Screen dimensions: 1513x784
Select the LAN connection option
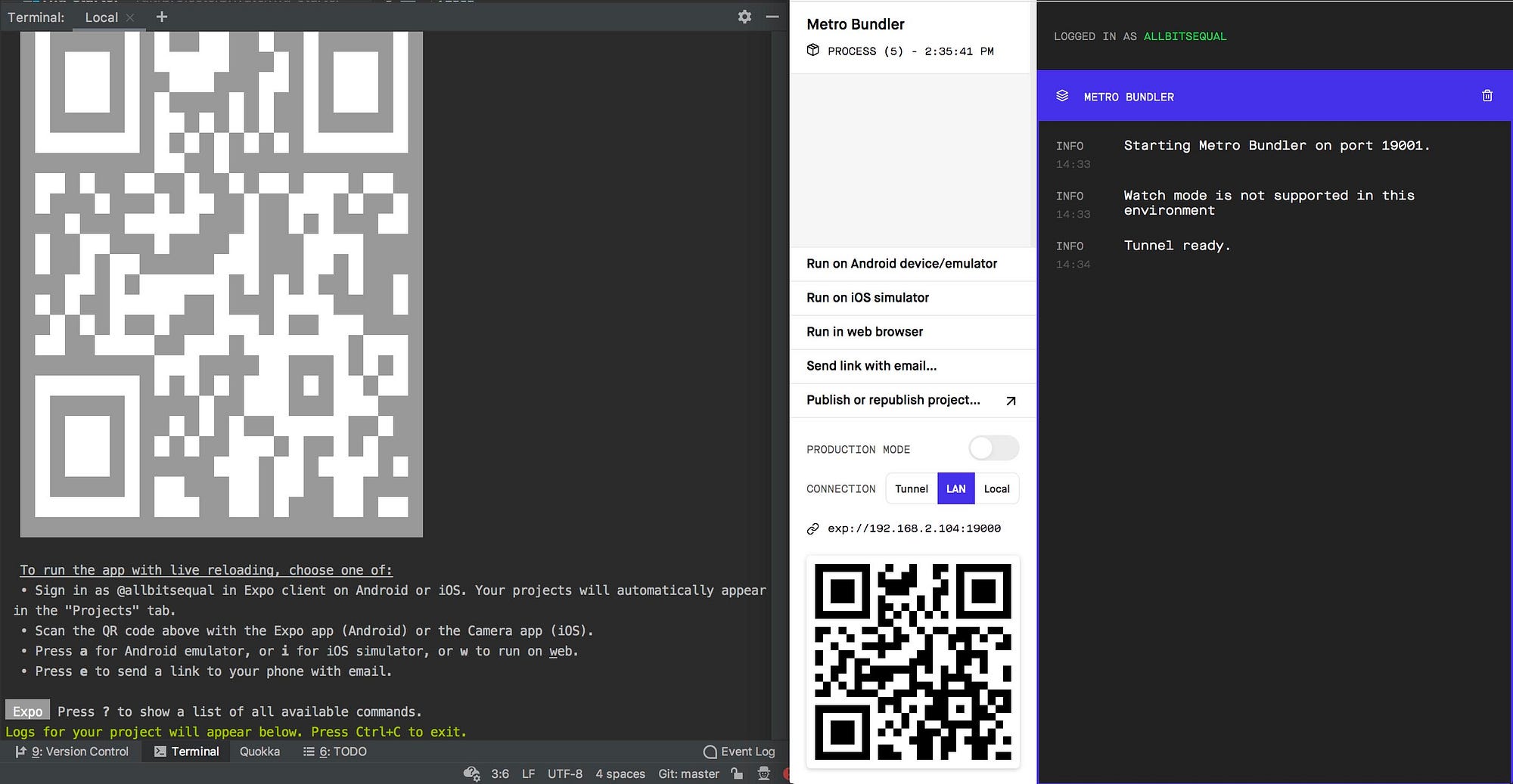(x=956, y=489)
